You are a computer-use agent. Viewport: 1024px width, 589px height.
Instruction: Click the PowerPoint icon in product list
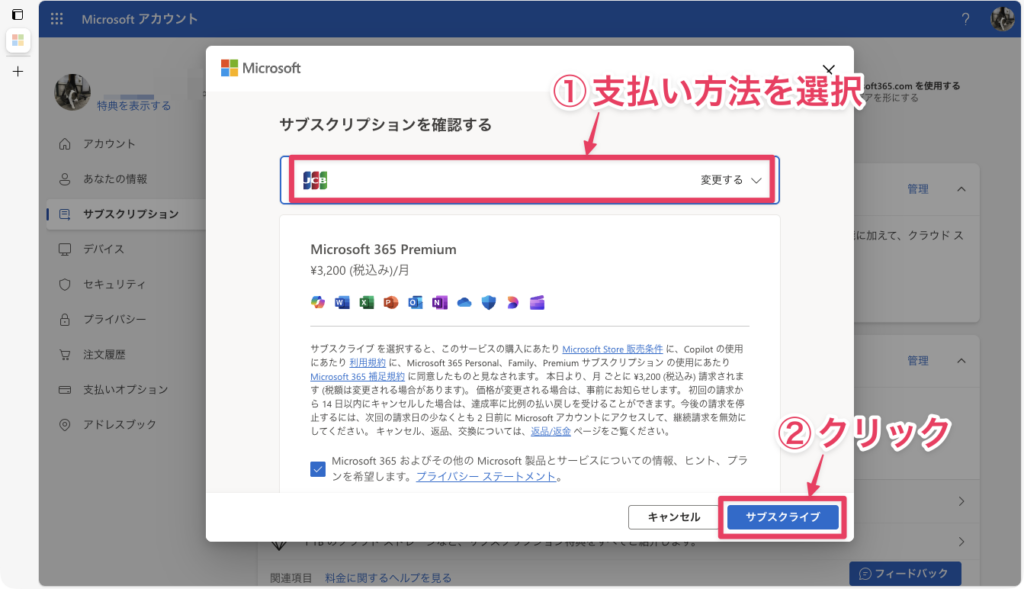[390, 302]
